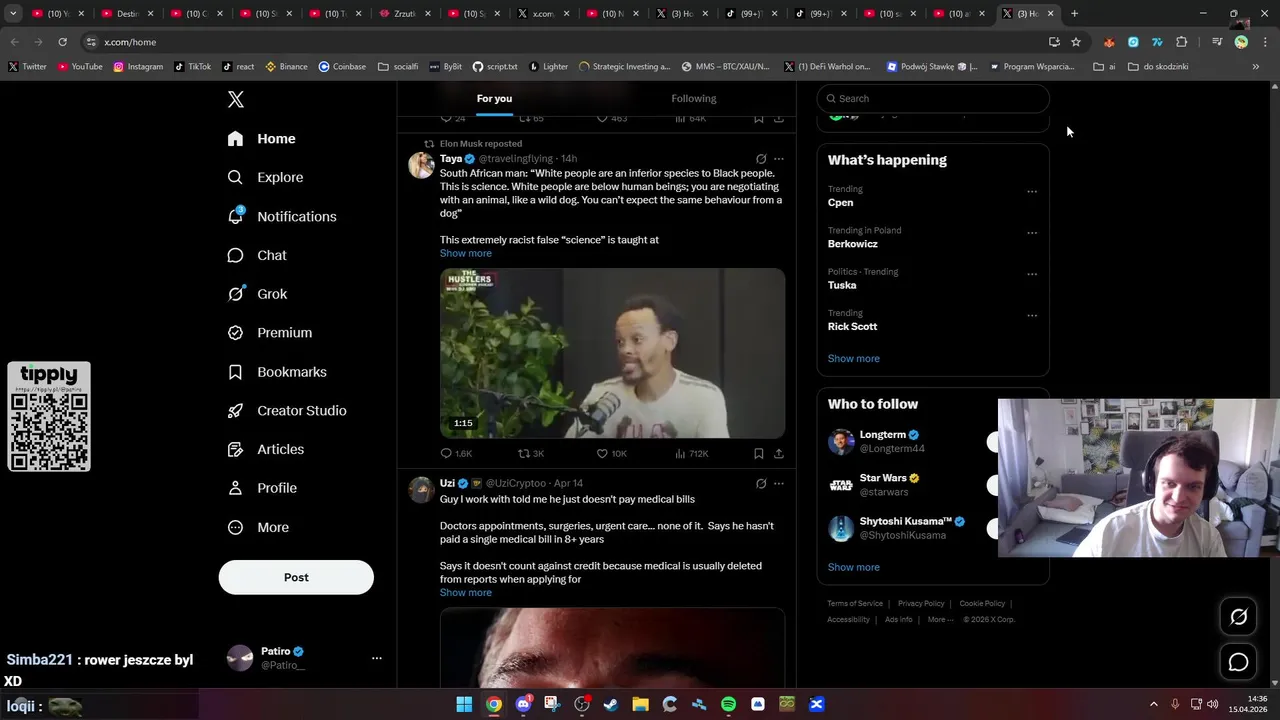Open the YouTube bookmark
This screenshot has width=1280, height=720.
point(80,67)
